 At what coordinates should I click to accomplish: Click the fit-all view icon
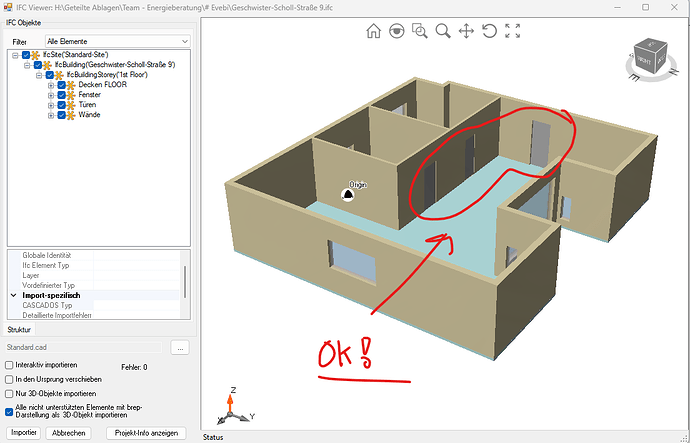(x=513, y=31)
